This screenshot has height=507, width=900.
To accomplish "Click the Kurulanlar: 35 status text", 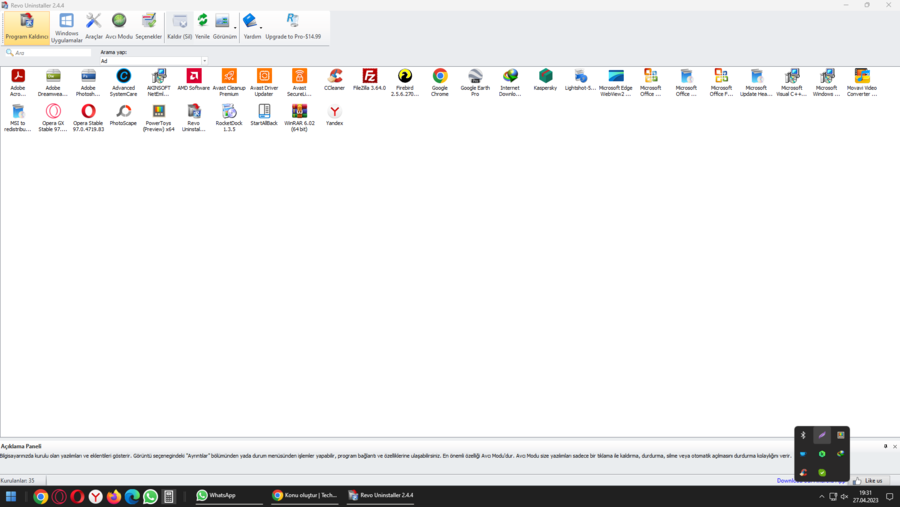I will click(x=18, y=481).
